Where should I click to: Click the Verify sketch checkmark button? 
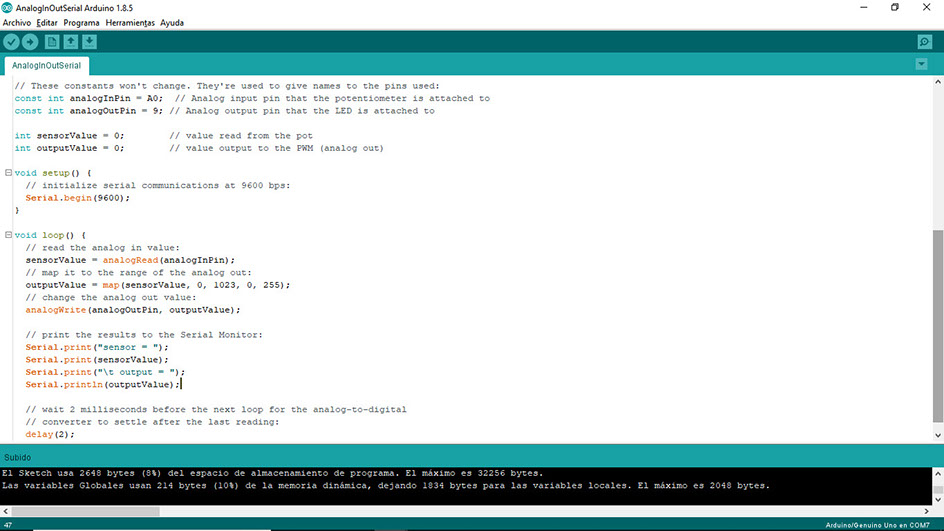tap(11, 42)
